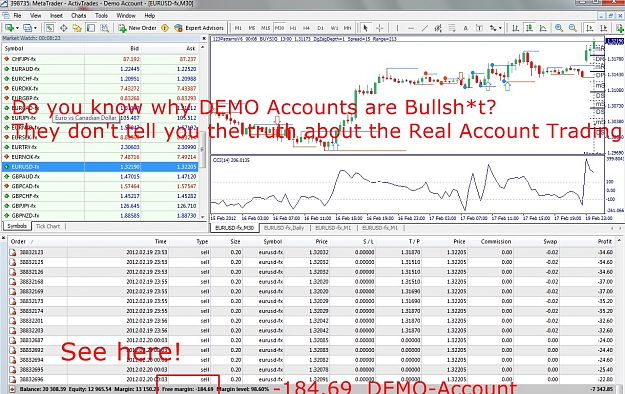Switch chart to Candlesticks icon
625x394 pixels.
[x=529, y=28]
